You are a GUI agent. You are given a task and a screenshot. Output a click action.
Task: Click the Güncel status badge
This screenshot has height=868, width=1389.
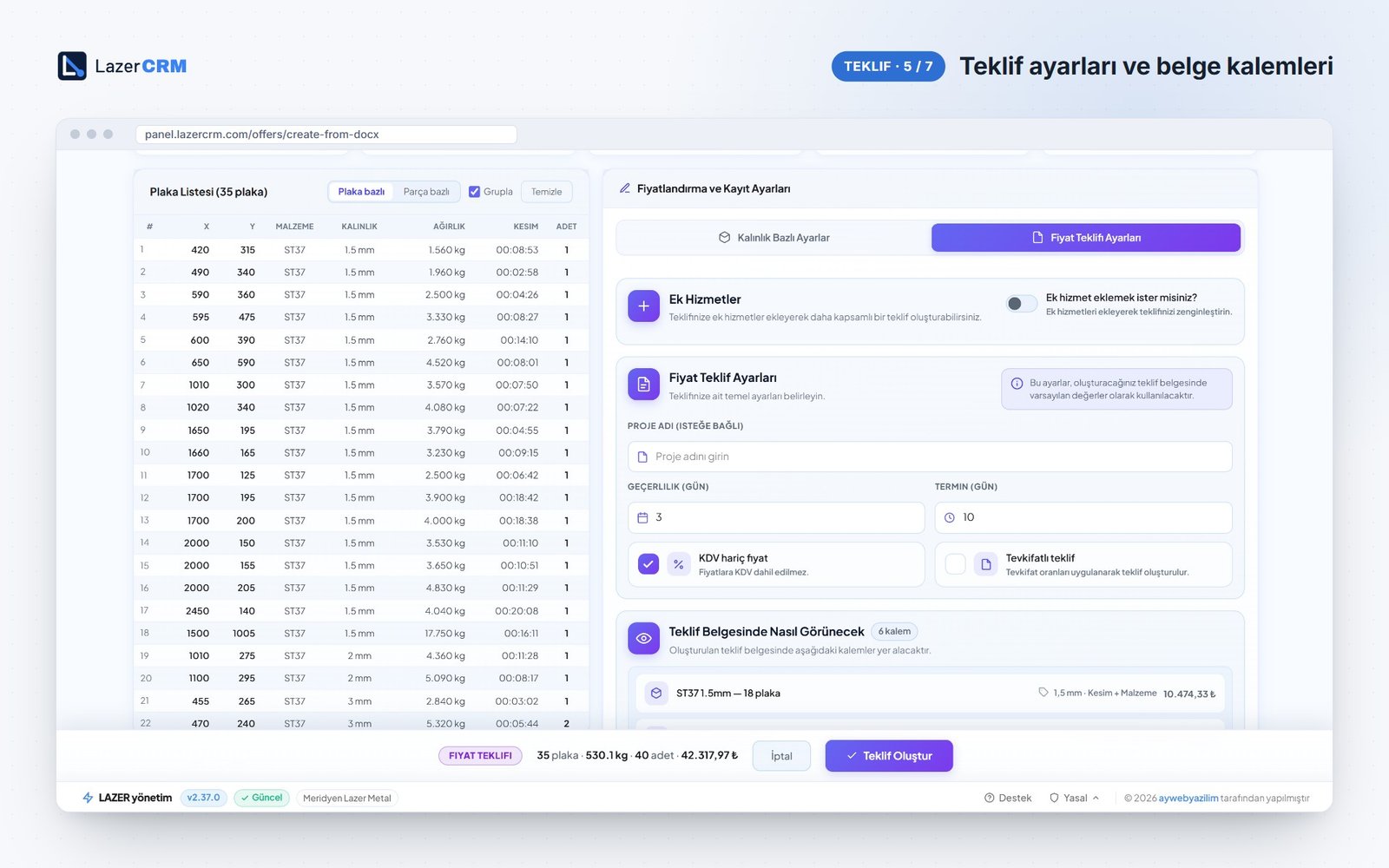(x=261, y=798)
